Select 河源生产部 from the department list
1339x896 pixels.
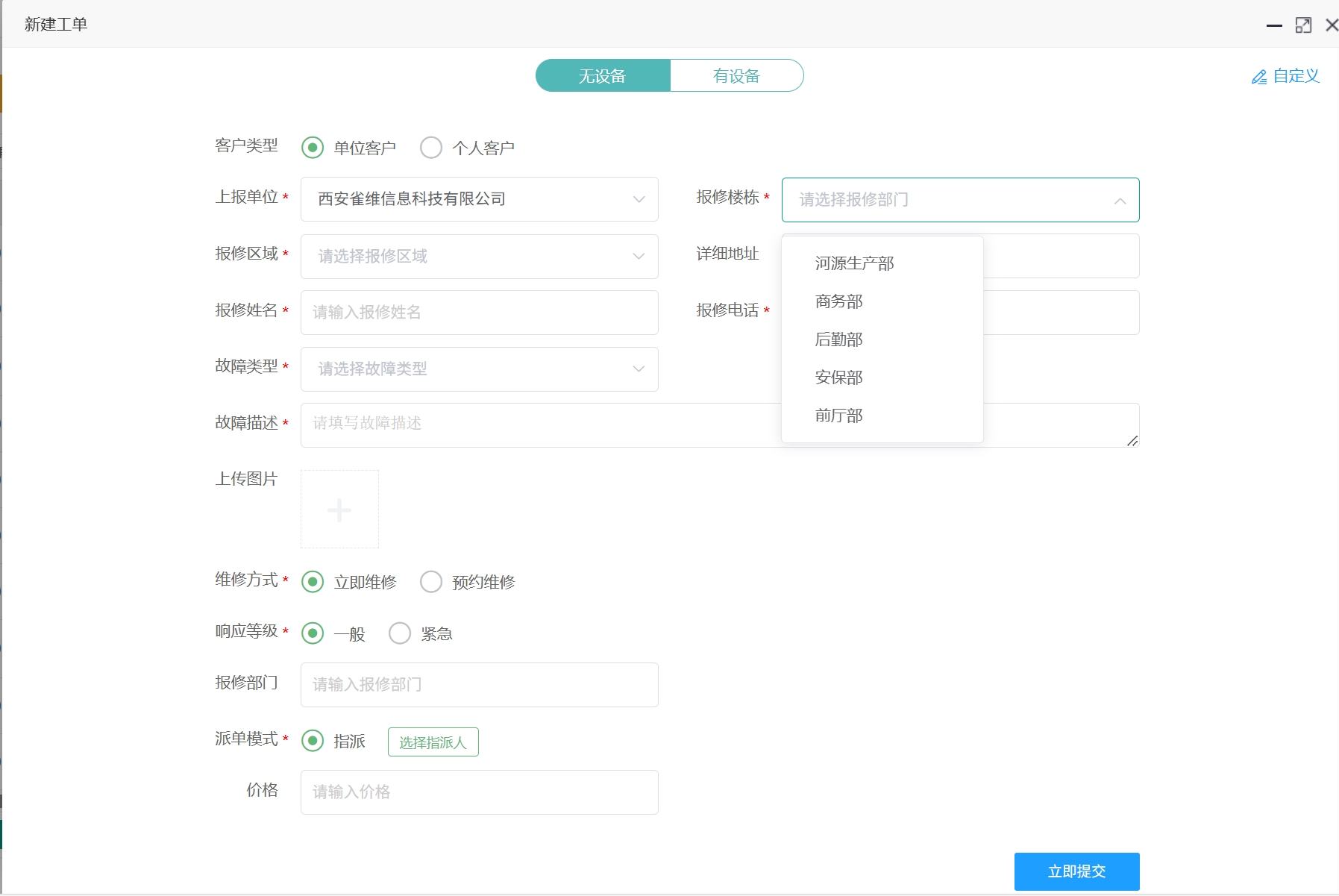tap(853, 263)
